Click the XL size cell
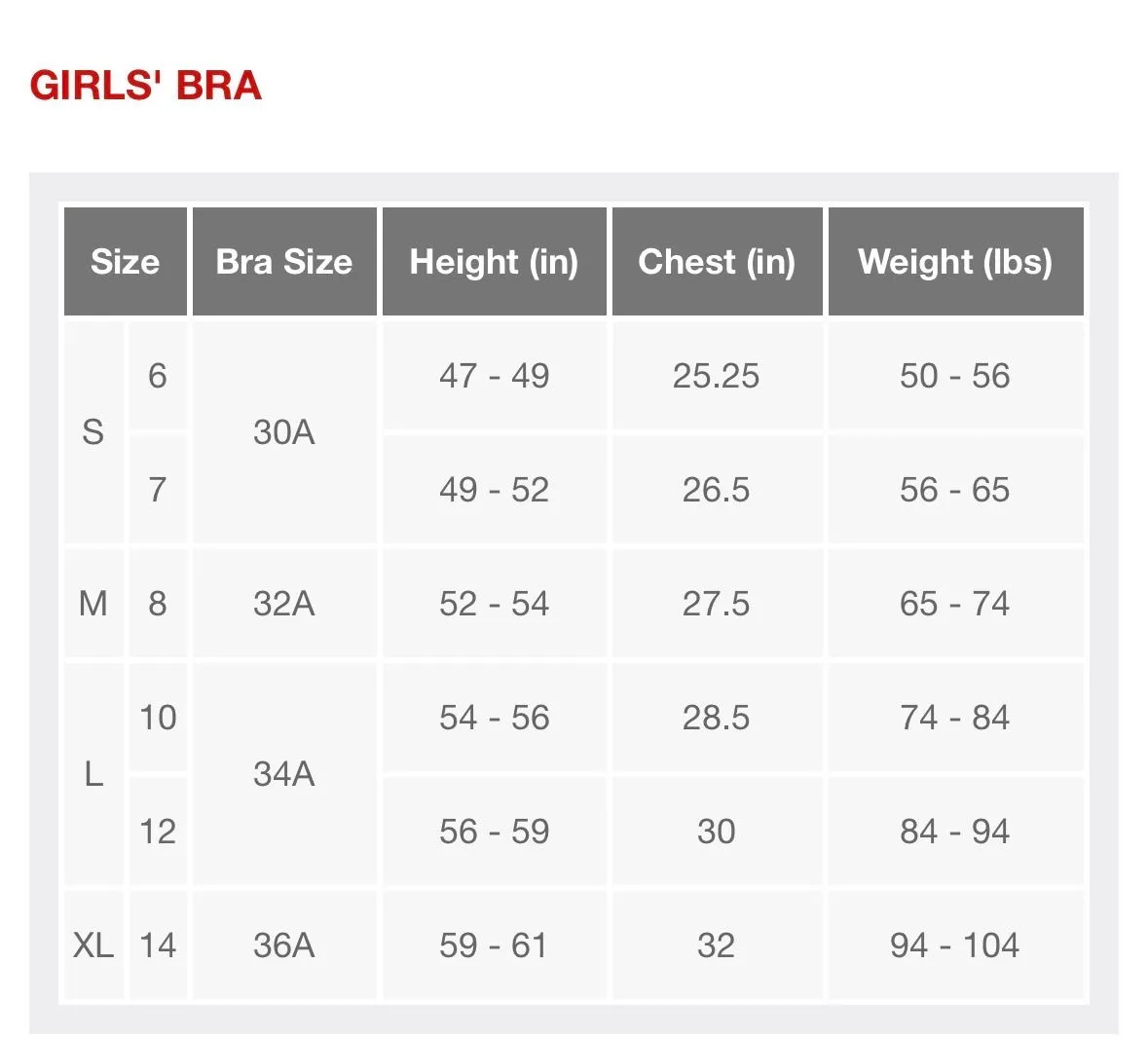 coord(93,945)
